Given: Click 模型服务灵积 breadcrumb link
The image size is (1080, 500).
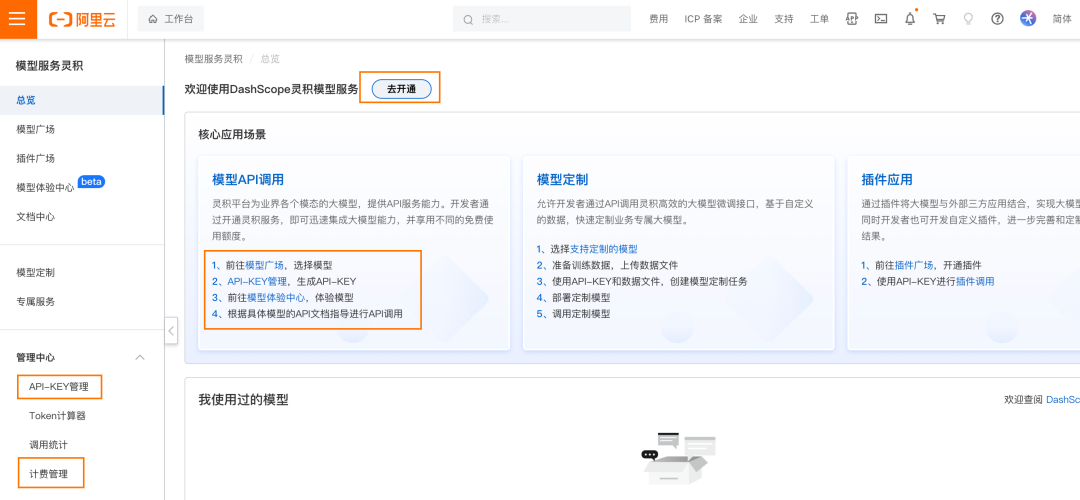Looking at the screenshot, I should pos(214,59).
